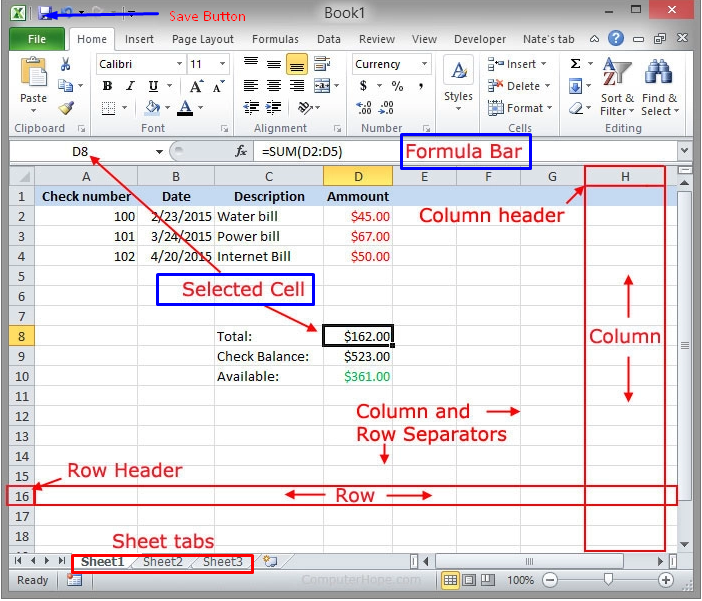Viewport: 702px width, 601px height.
Task: Apply Percent Style format
Action: 397,86
